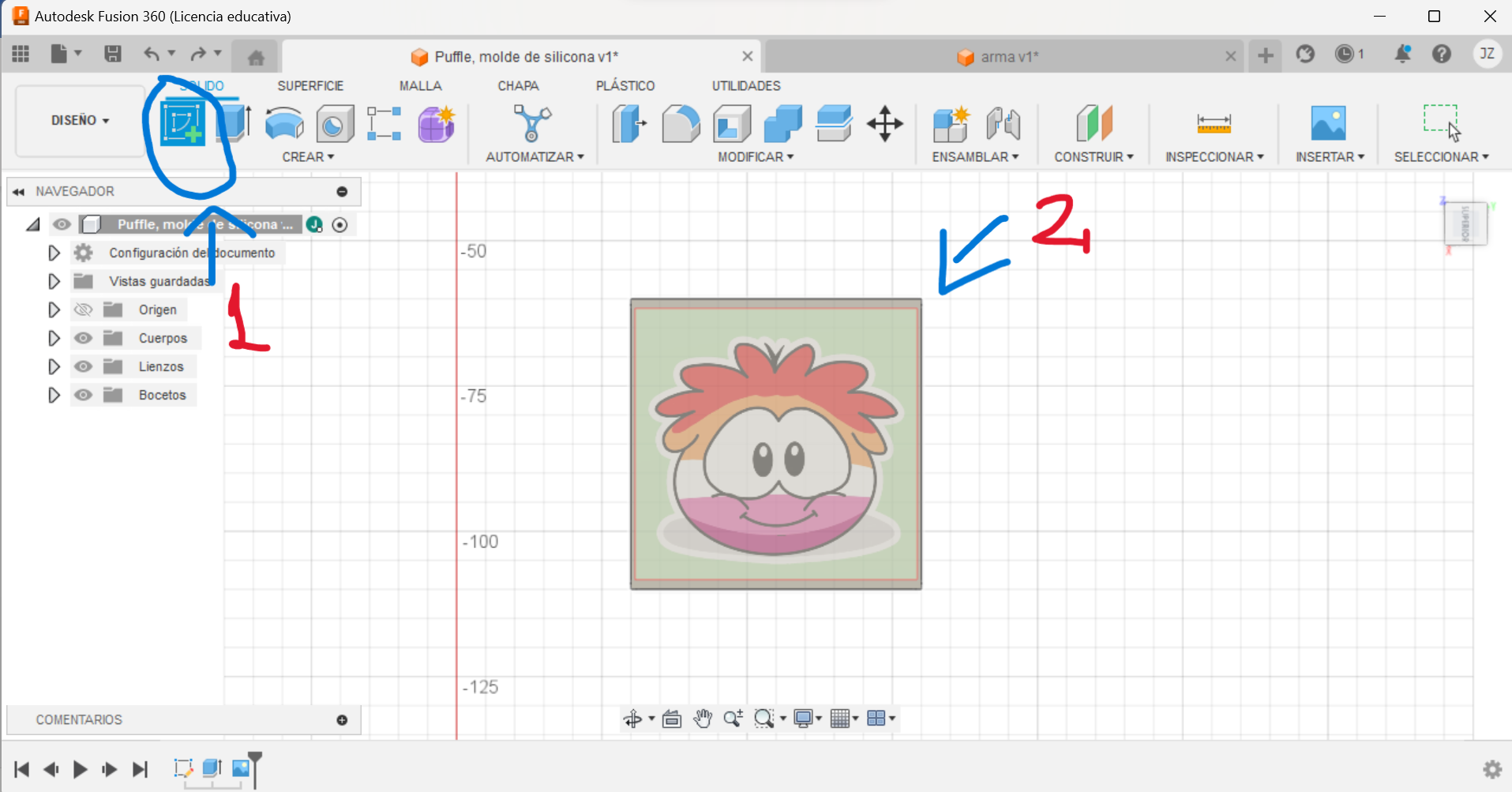Click the Create Sketch tool icon
The width and height of the screenshot is (1512, 792).
point(182,124)
